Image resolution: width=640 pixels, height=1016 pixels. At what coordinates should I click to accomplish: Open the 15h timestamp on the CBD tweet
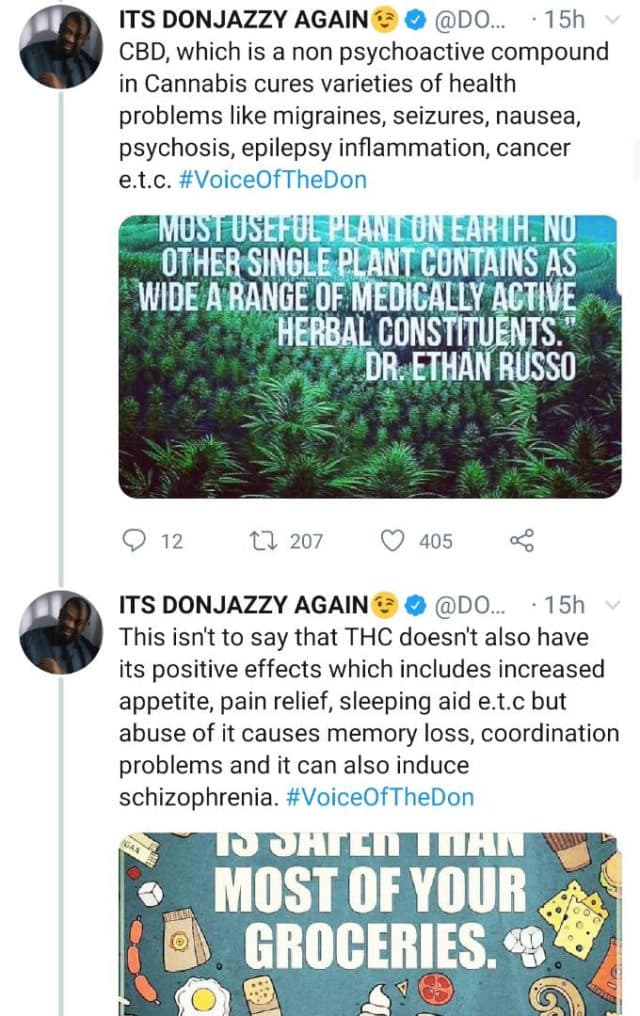pyautogui.click(x=566, y=22)
